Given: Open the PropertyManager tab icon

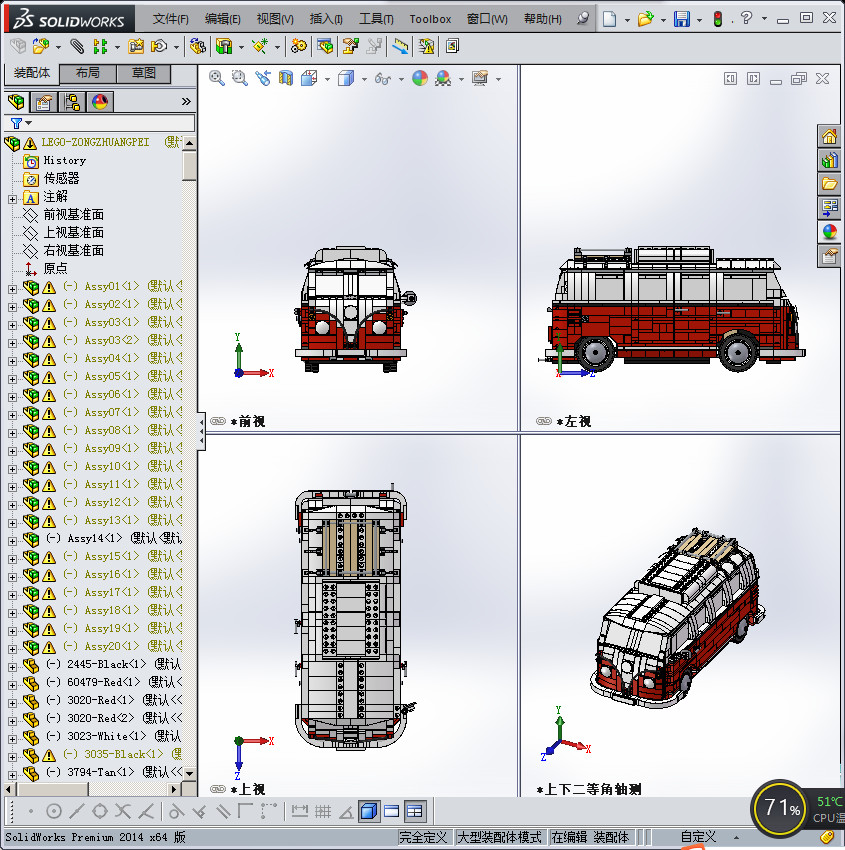Looking at the screenshot, I should (44, 101).
